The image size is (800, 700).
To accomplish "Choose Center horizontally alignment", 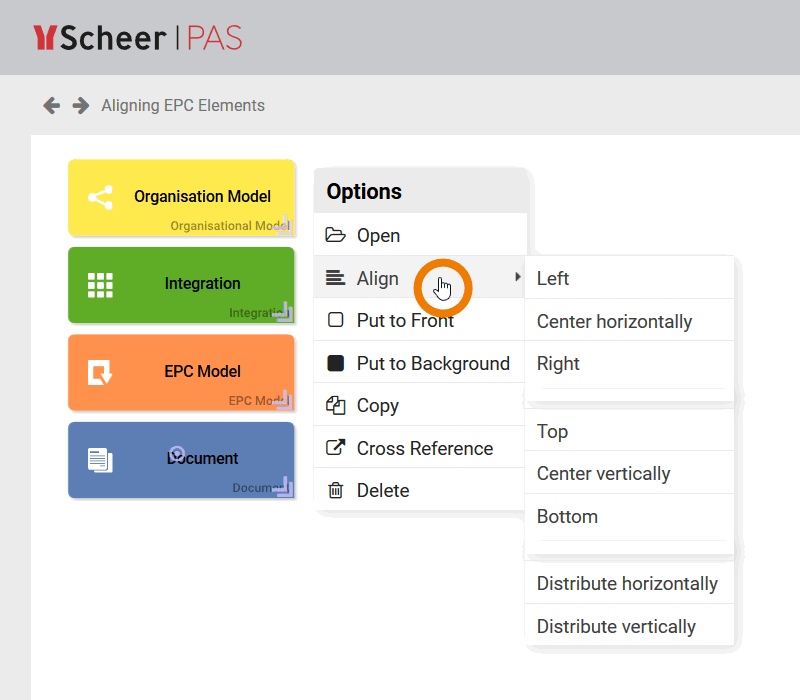I will [x=614, y=322].
